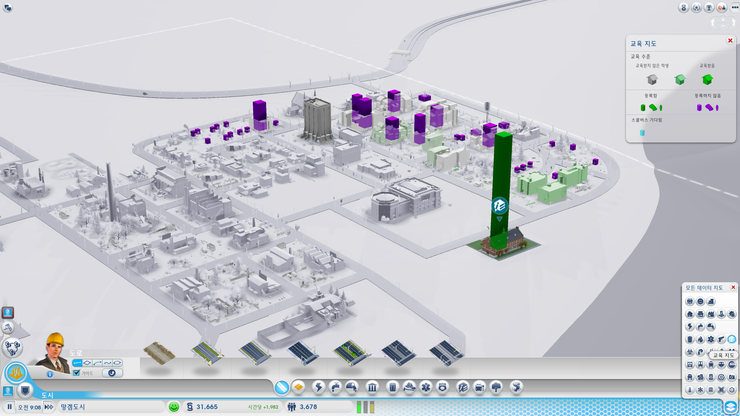Click the population count 3,678
Screen dimensions: 740x416
coord(308,407)
